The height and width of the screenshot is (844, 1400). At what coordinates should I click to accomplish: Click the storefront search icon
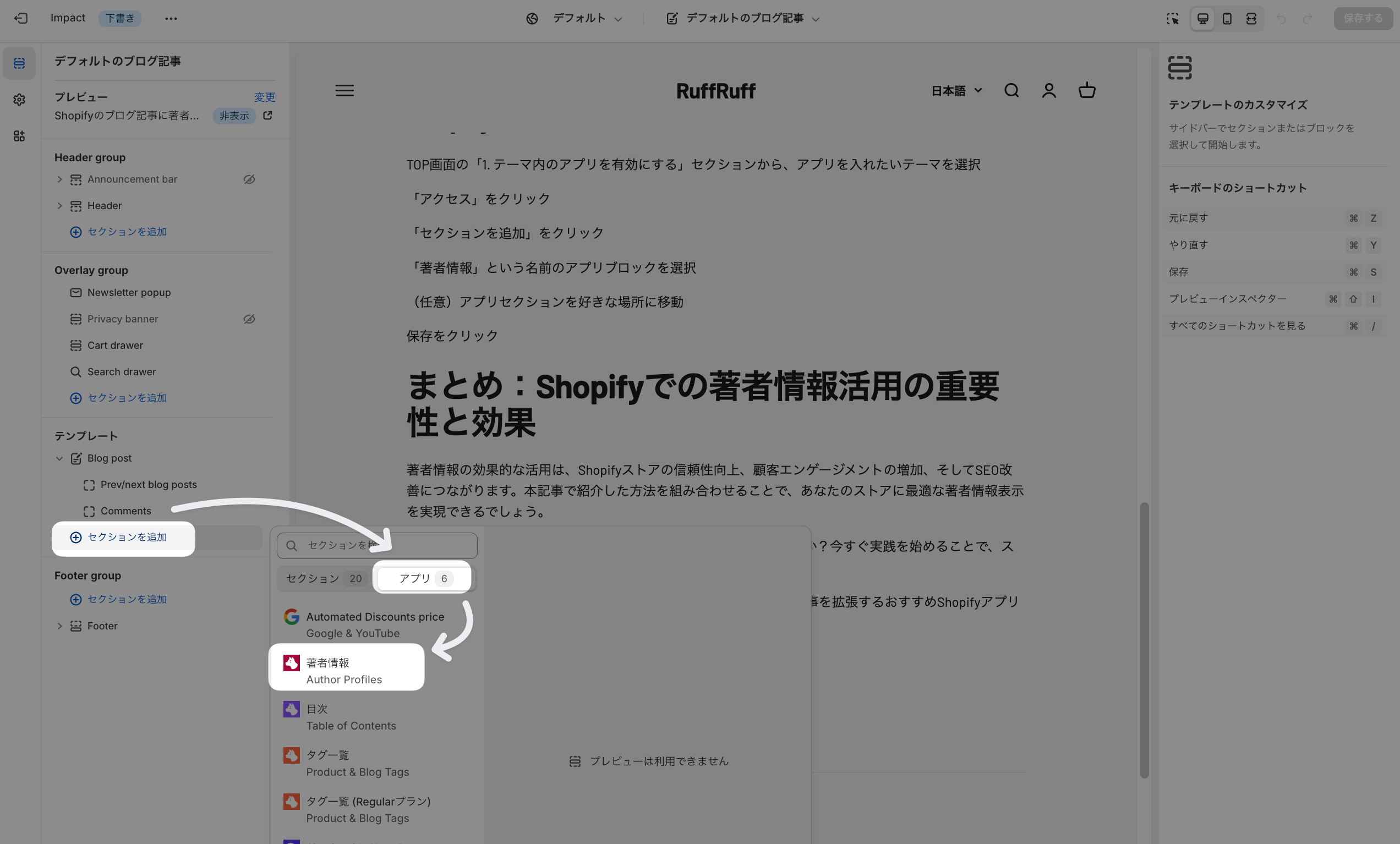coord(1011,90)
